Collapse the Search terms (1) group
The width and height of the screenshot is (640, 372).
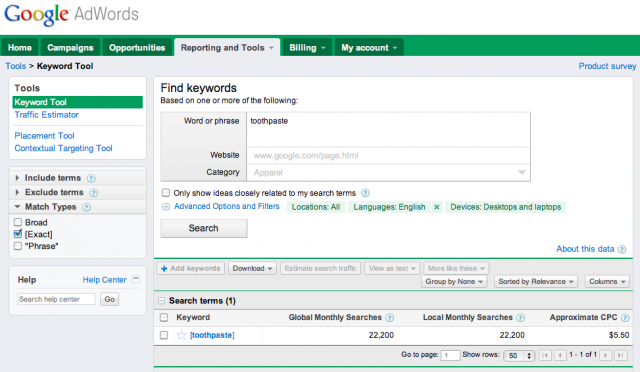click(161, 301)
